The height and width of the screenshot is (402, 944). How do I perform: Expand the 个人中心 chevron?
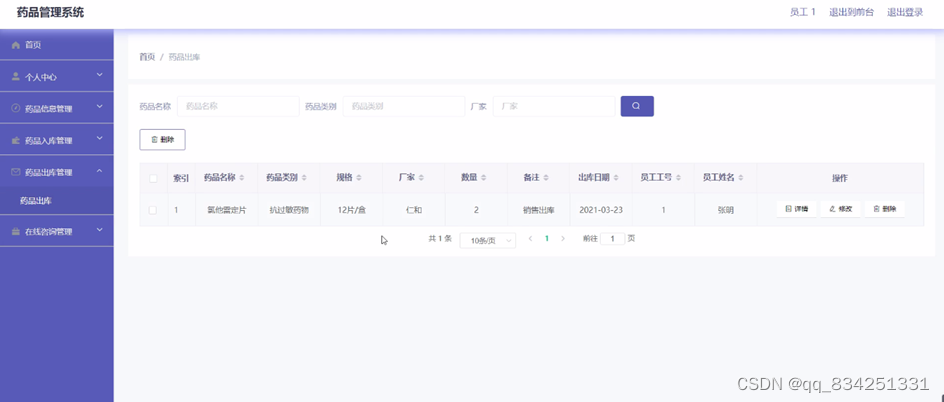[x=100, y=75]
